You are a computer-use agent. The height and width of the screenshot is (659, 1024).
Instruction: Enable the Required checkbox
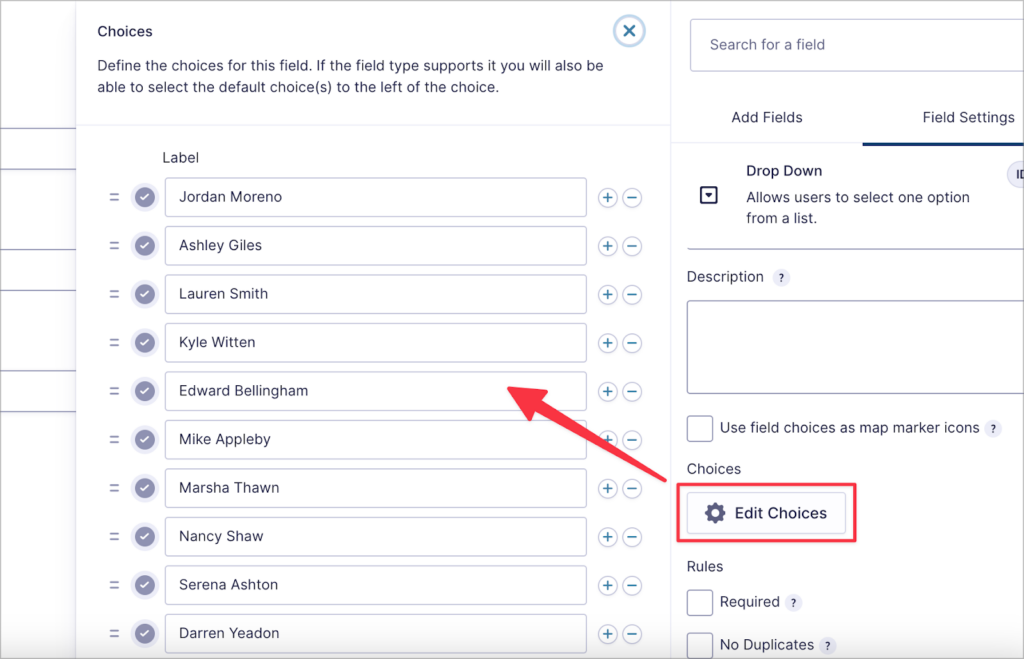click(x=699, y=602)
